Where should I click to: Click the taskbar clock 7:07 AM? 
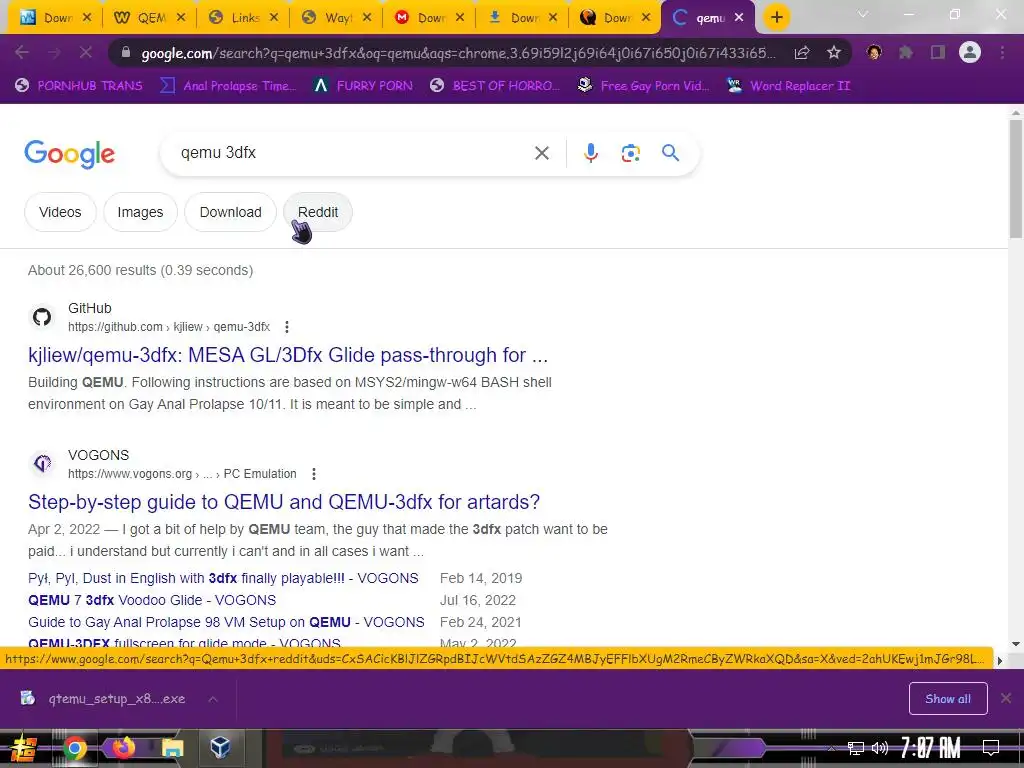(x=931, y=748)
